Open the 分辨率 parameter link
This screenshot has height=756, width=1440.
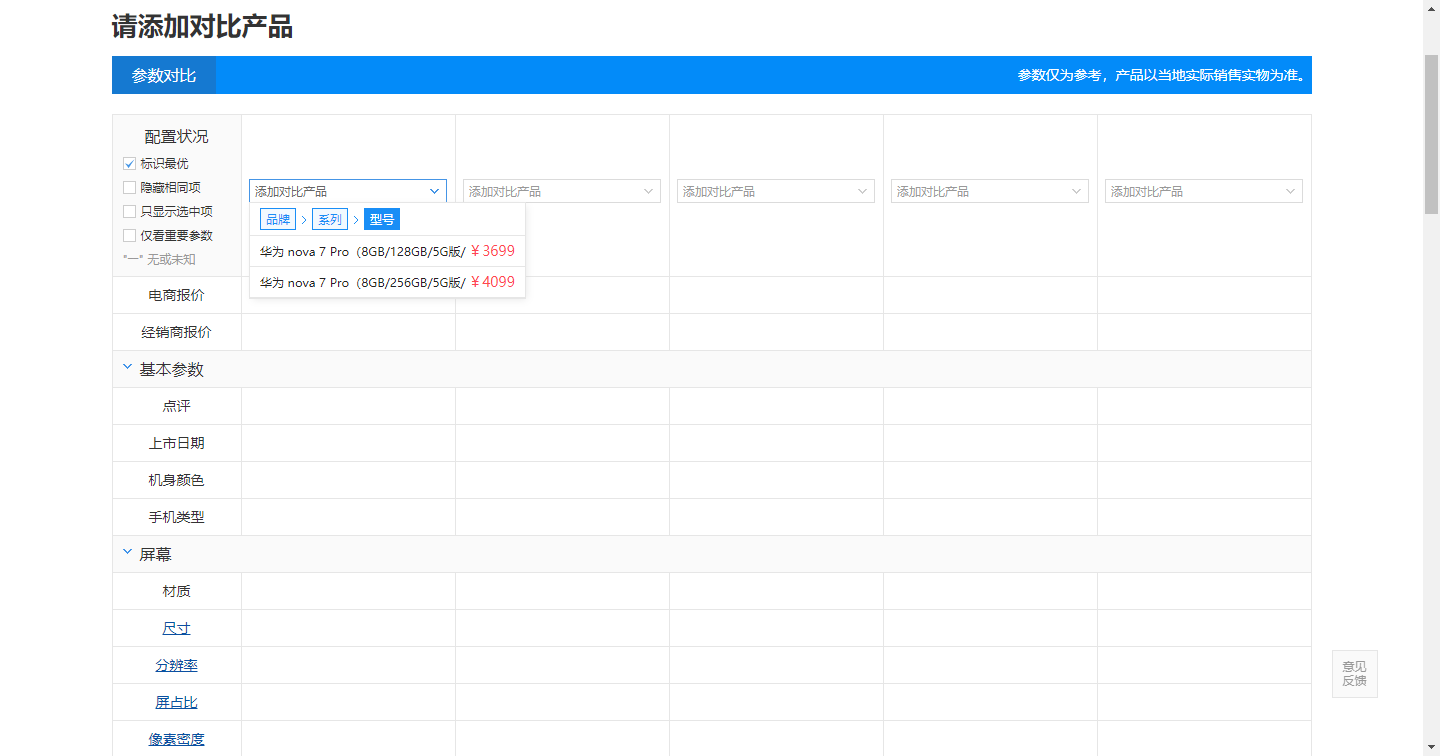(x=177, y=665)
